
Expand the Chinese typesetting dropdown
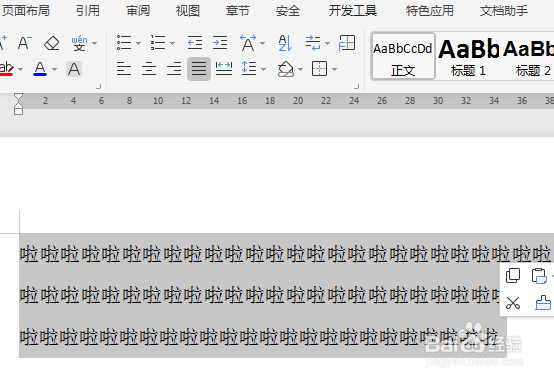(262, 43)
